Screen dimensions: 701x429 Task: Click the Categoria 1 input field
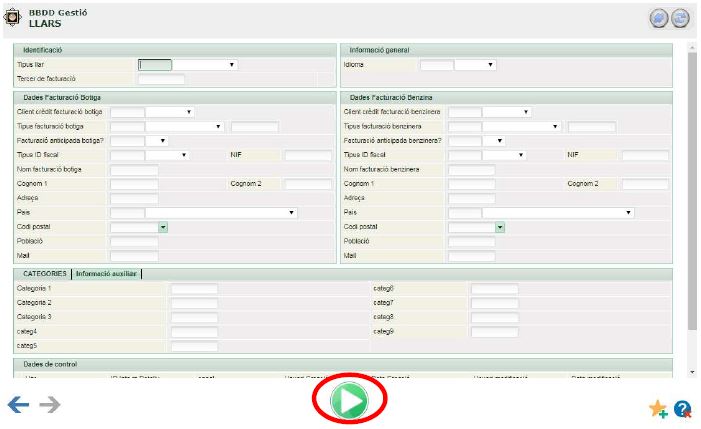coord(194,289)
